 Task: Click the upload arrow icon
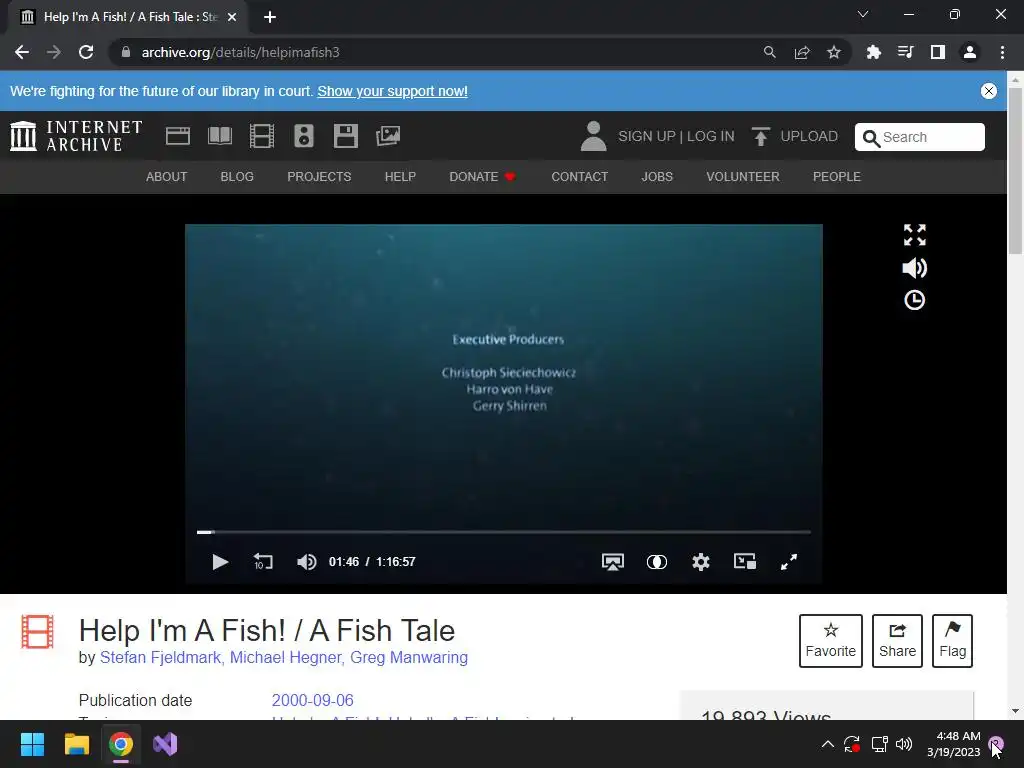(760, 136)
